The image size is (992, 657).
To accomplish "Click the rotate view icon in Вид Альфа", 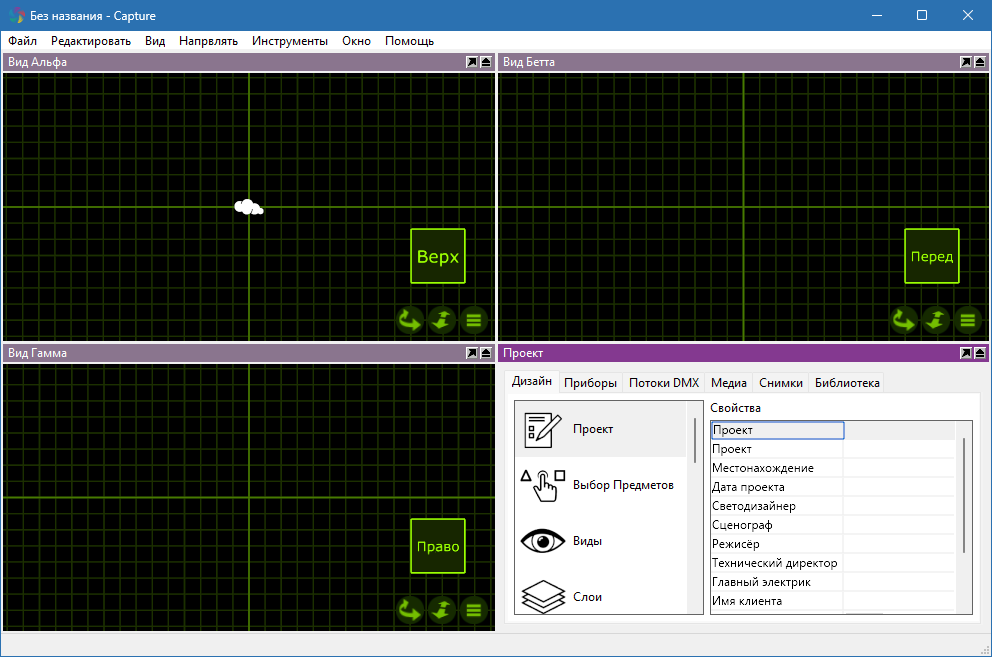I will pos(409,320).
